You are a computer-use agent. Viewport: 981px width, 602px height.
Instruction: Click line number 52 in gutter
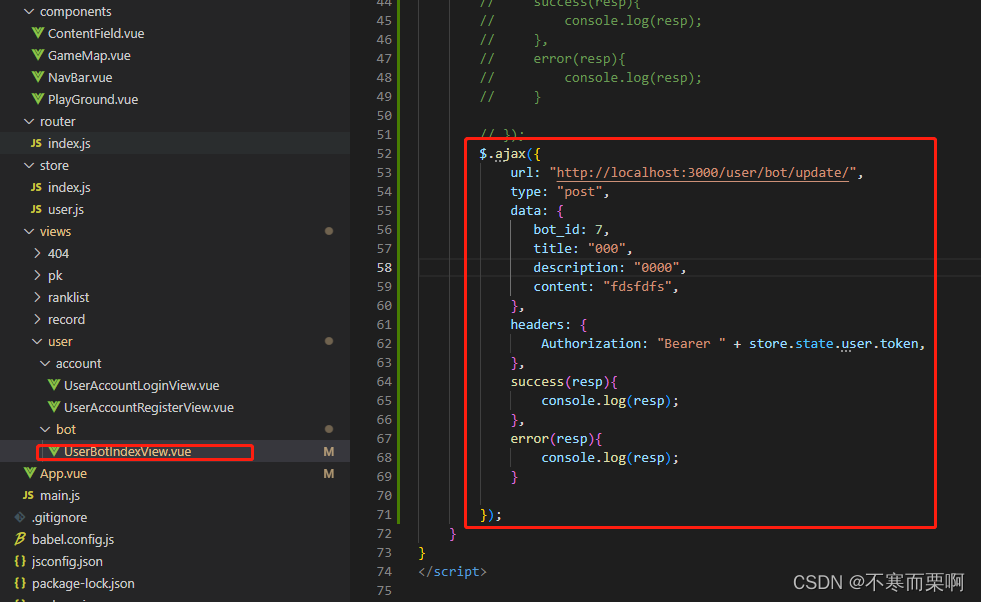click(384, 154)
